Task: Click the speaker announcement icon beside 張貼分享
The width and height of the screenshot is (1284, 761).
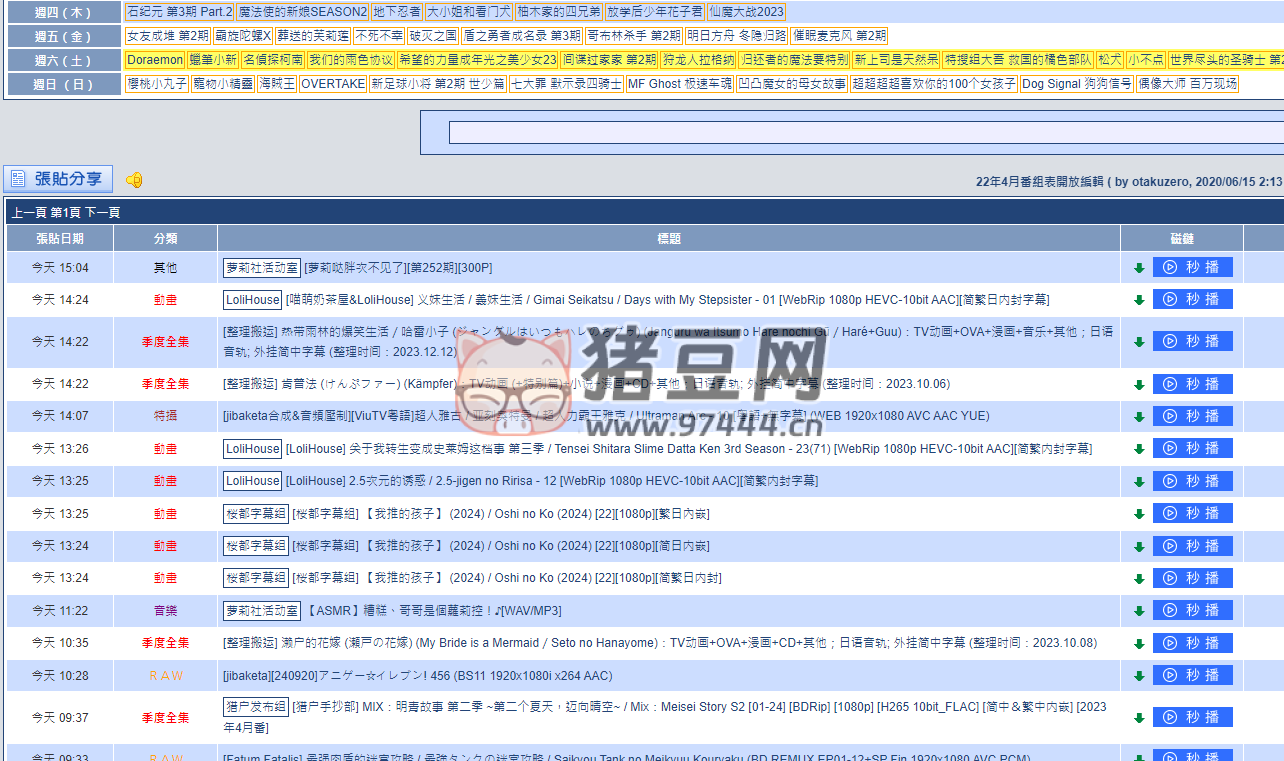Action: pos(134,179)
